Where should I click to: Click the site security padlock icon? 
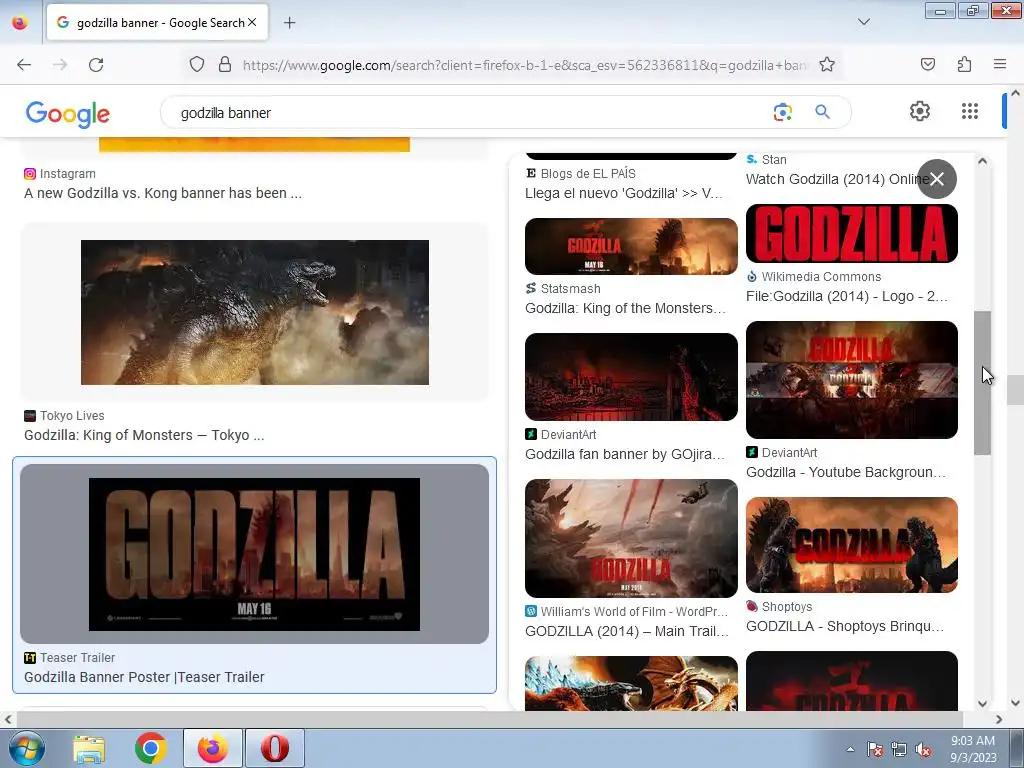pyautogui.click(x=225, y=65)
